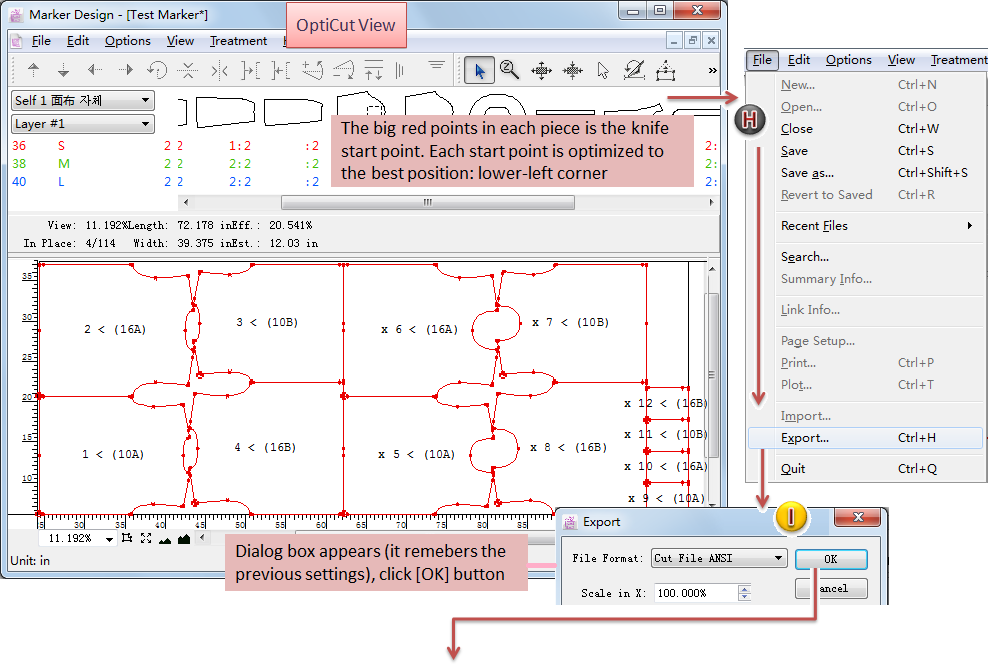The image size is (991, 665).
Task: Select 'Save as...' in the File menu
Action: [x=807, y=173]
